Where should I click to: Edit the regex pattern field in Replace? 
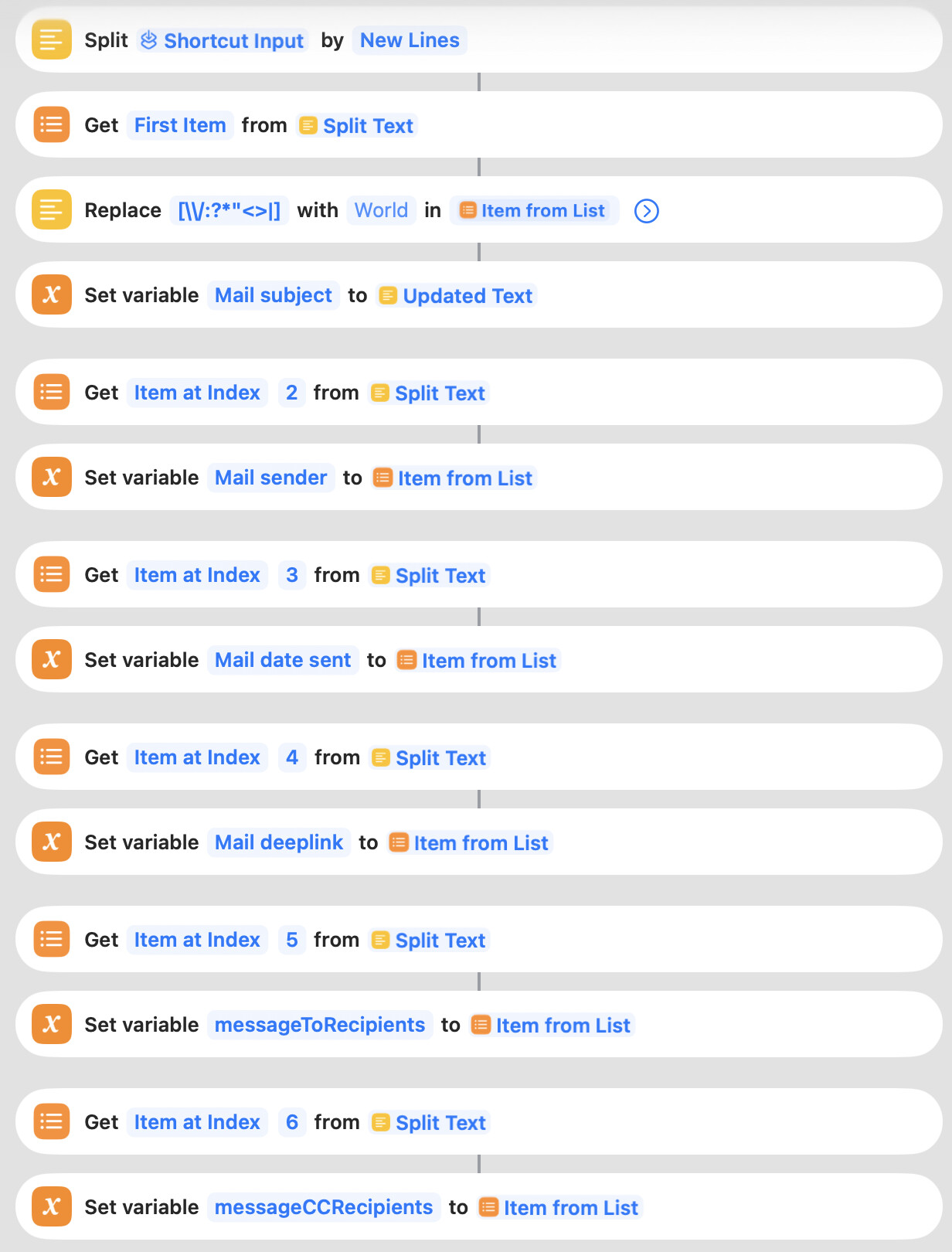pos(229,210)
